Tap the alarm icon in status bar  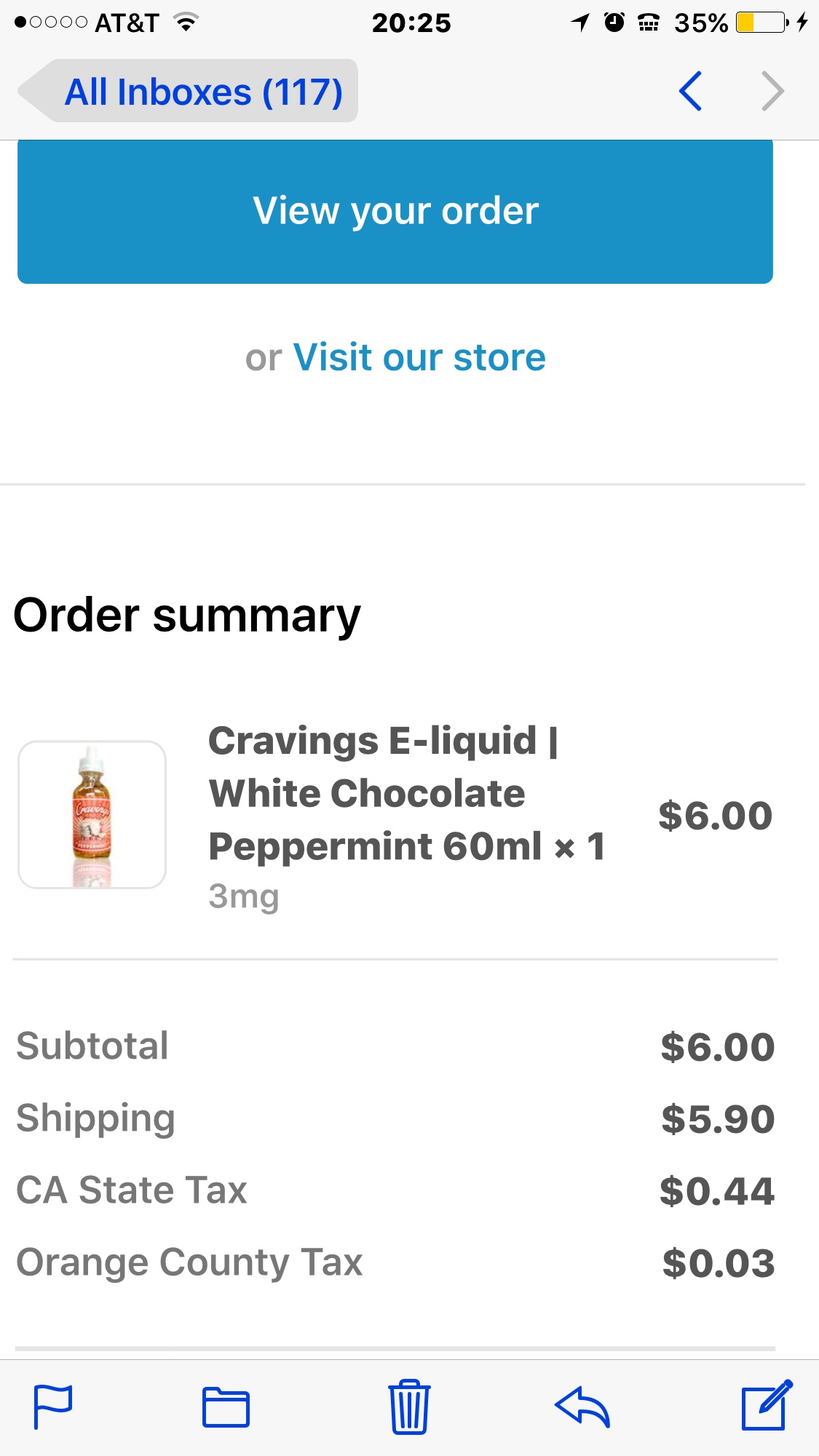pos(614,23)
